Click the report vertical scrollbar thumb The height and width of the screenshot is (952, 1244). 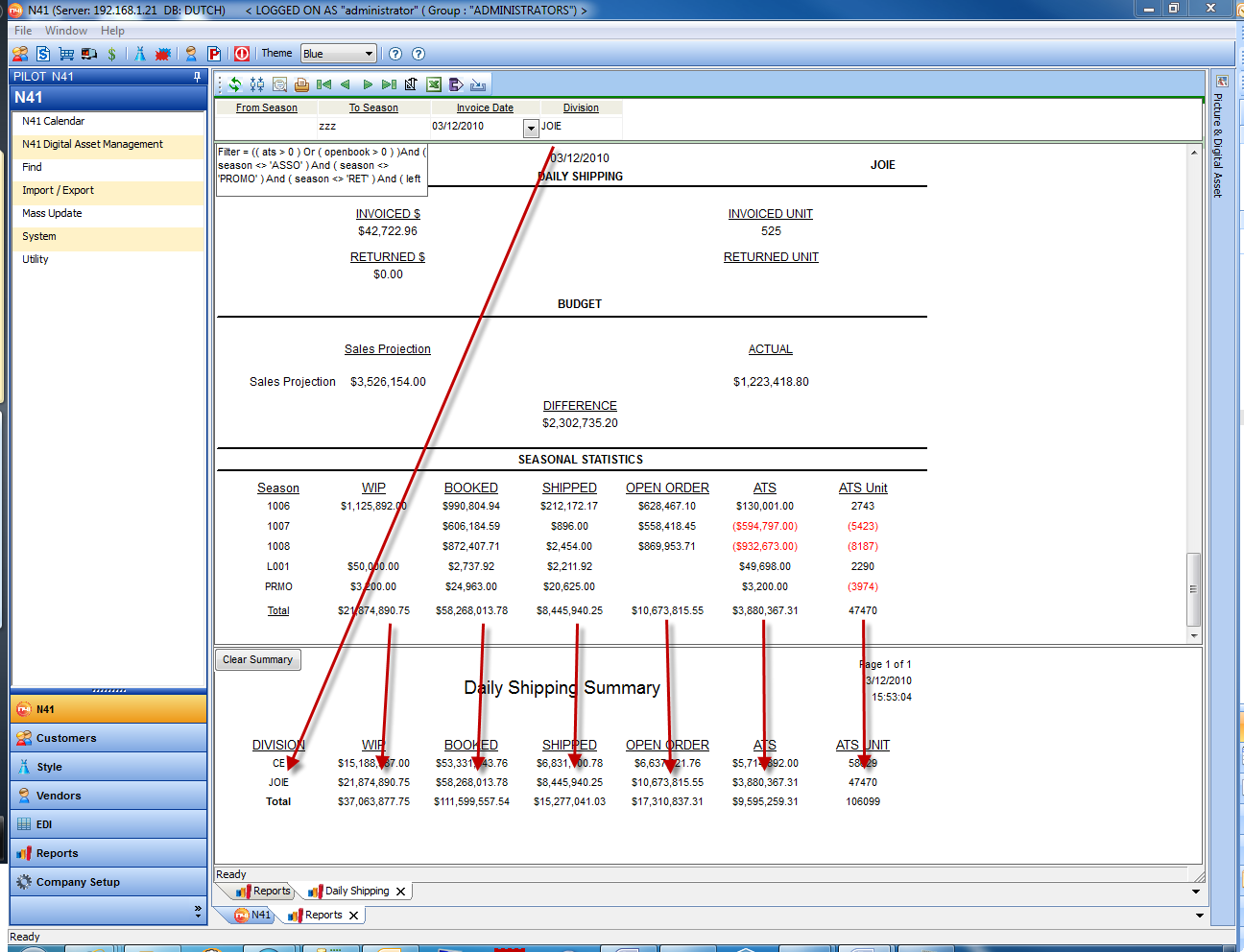click(1193, 588)
